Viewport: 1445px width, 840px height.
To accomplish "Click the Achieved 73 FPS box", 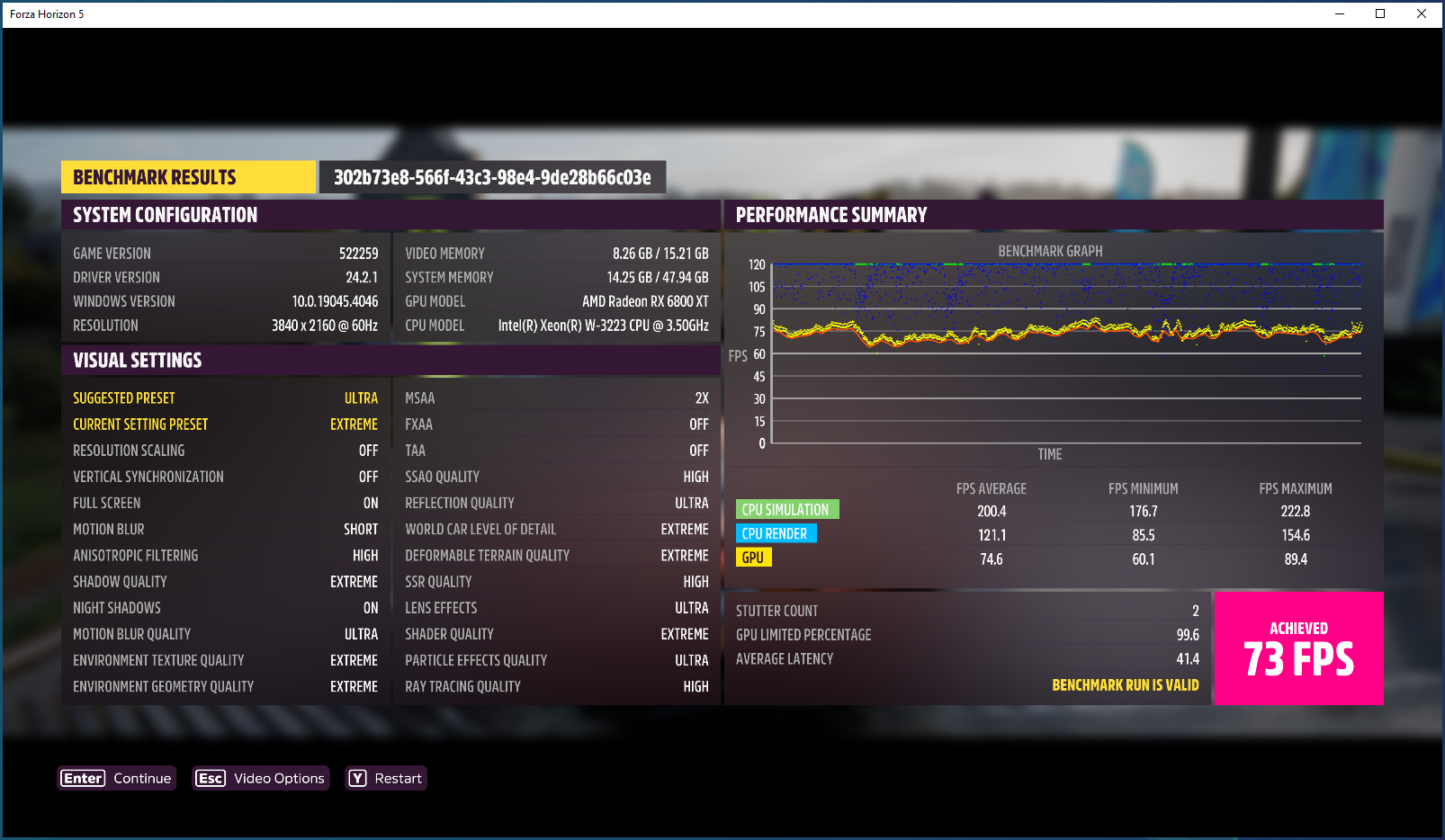I will pos(1298,648).
